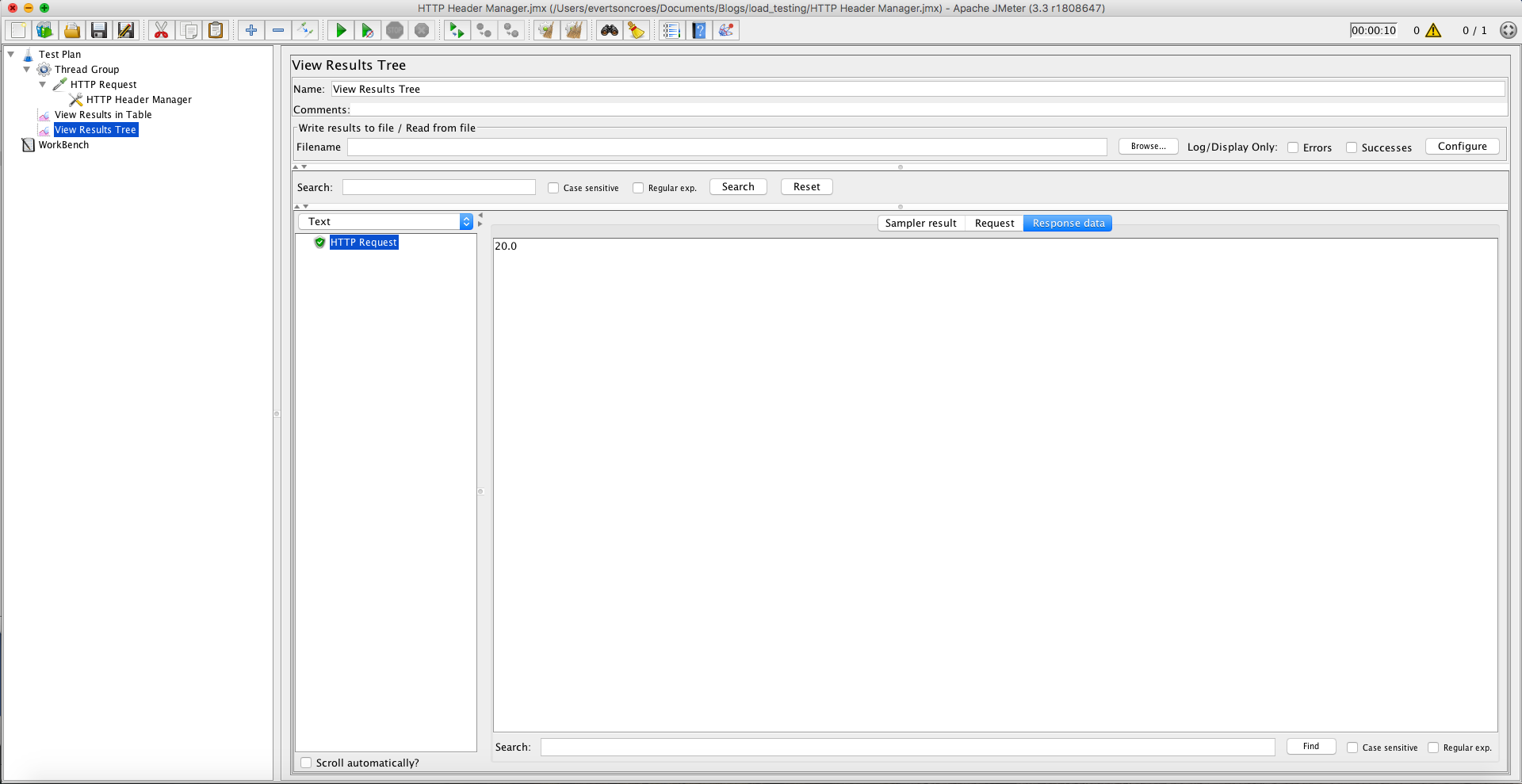Screen dimensions: 1522x784
Task: Tick Regular exp. next to the Find button
Action: click(x=1433, y=748)
